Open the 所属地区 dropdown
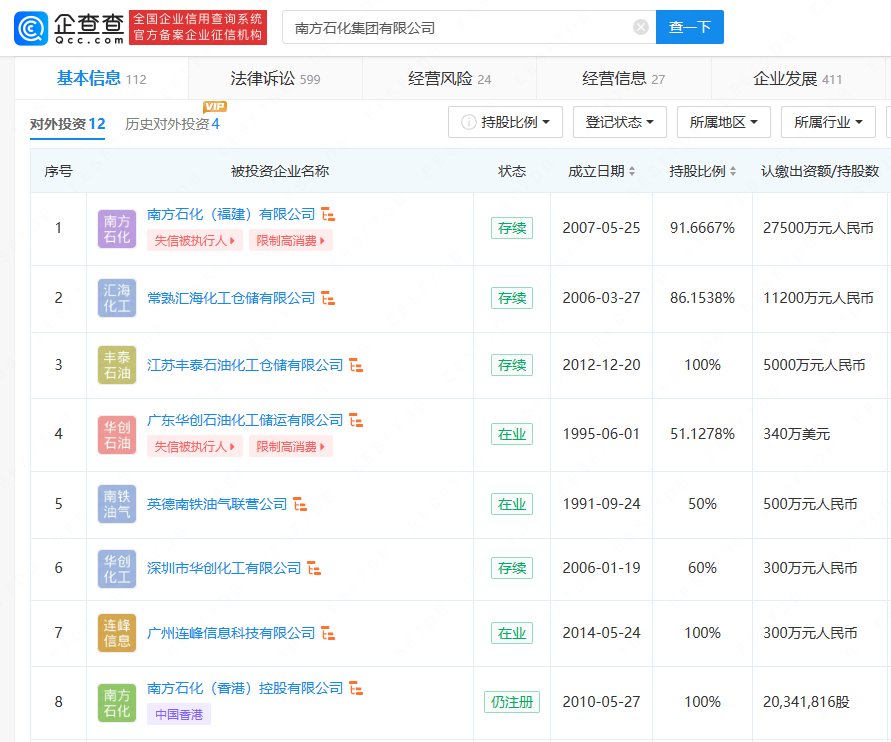891x742 pixels. tap(723, 122)
